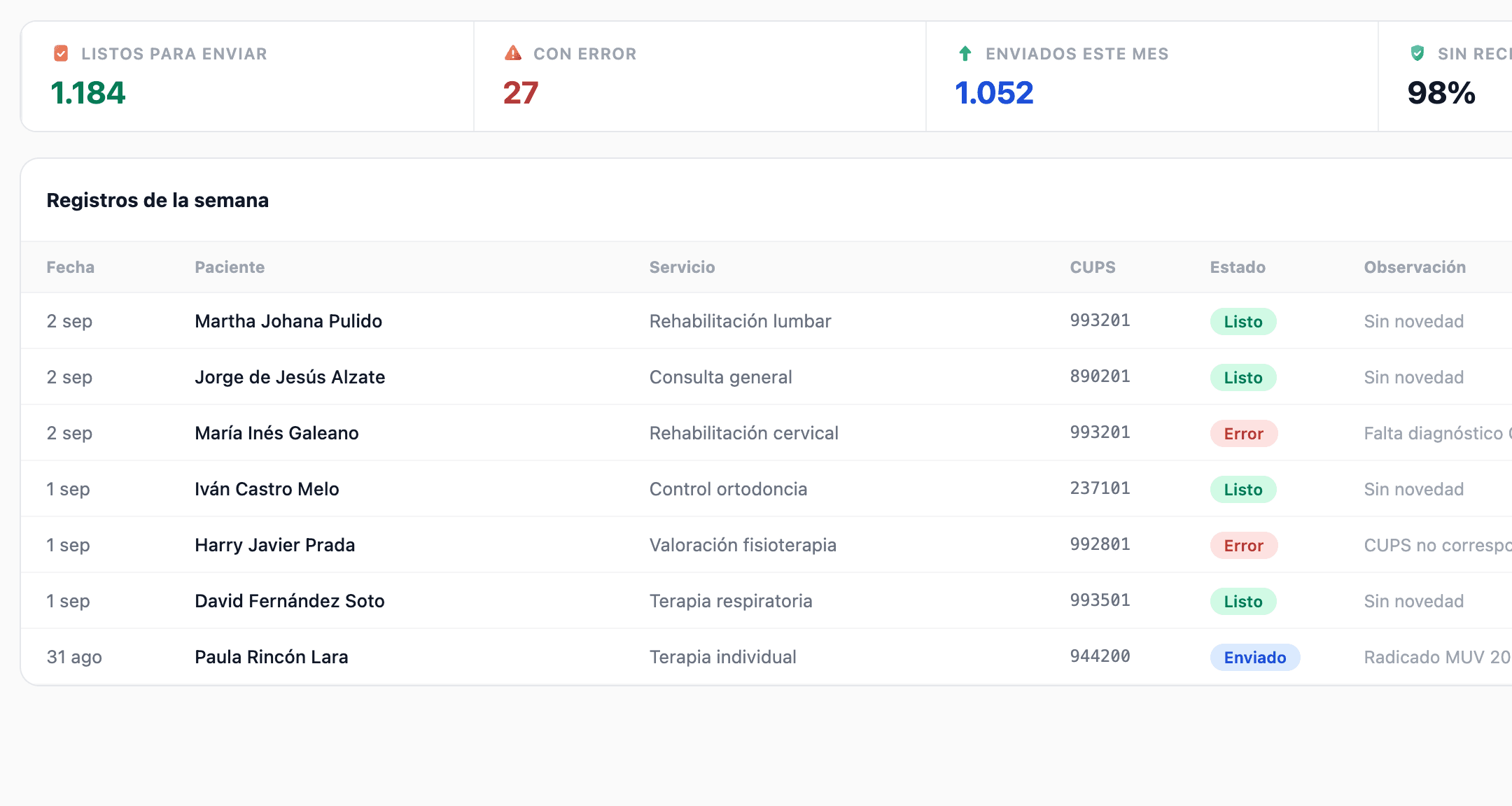Open patient Jorge de Jesús Alzate

pyautogui.click(x=290, y=377)
